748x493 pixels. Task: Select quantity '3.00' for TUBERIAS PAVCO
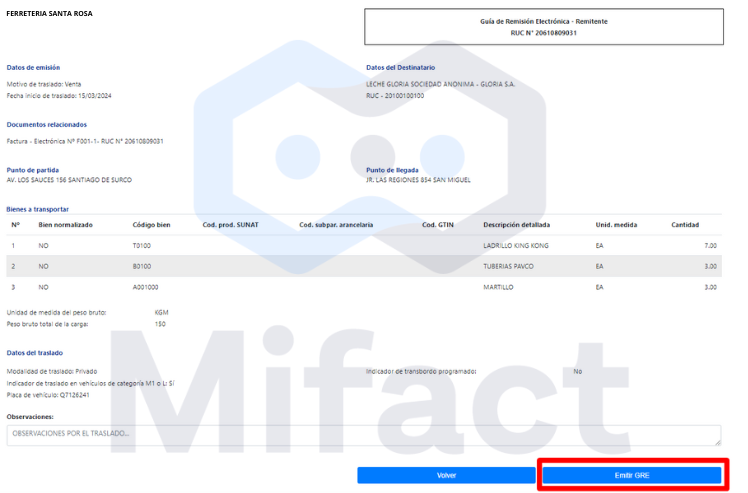tap(710, 267)
